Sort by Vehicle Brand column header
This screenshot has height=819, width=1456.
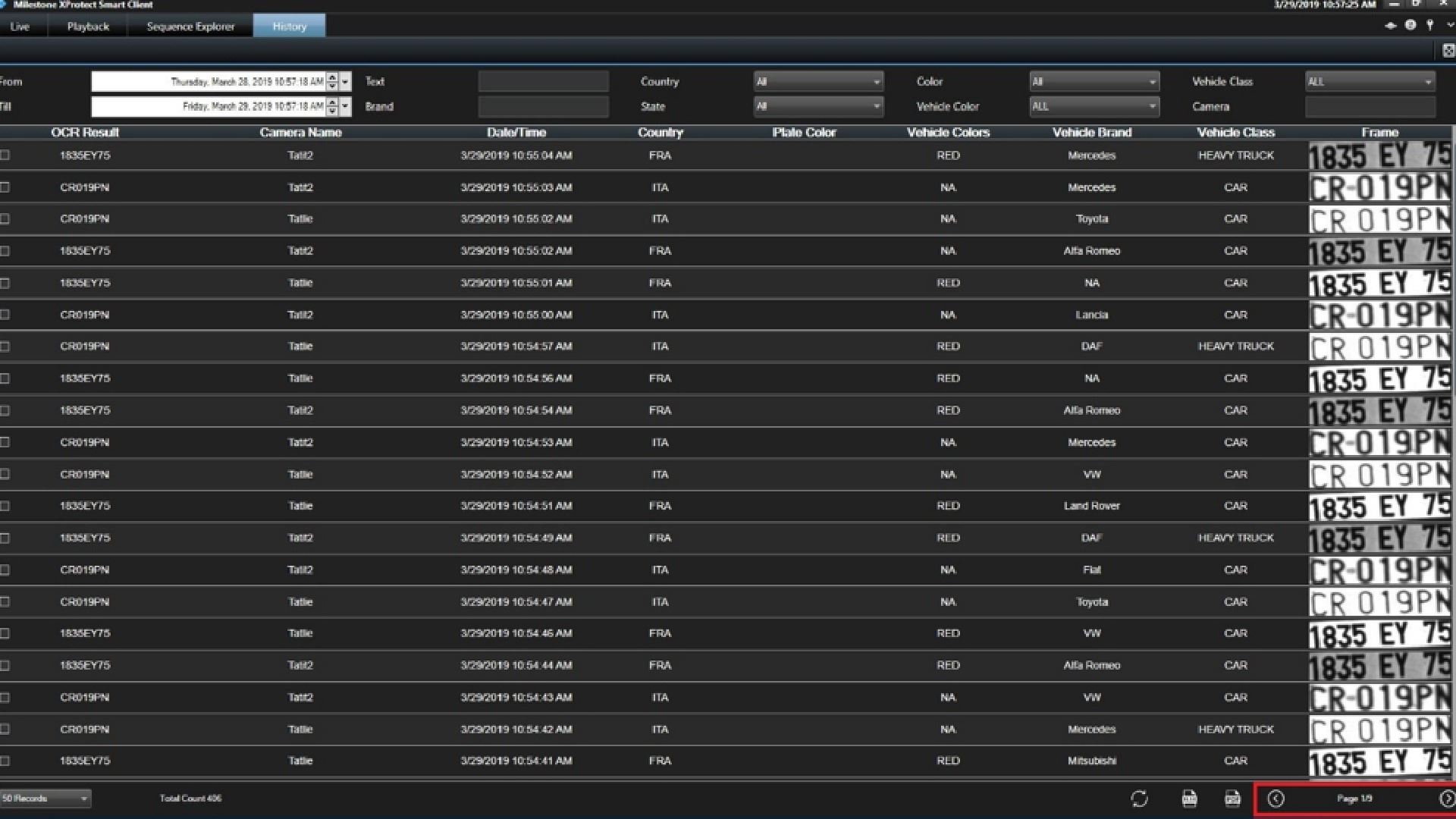[1092, 132]
